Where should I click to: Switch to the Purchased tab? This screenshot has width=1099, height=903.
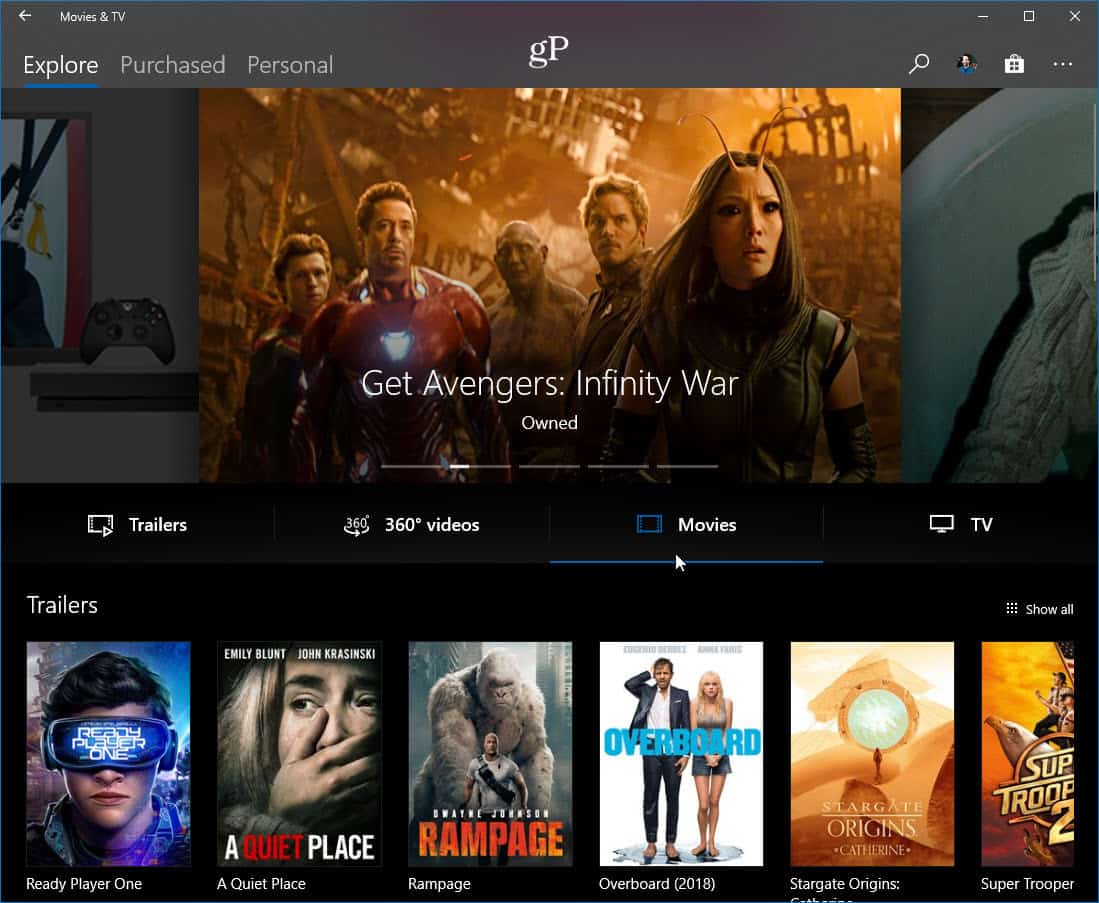(172, 65)
